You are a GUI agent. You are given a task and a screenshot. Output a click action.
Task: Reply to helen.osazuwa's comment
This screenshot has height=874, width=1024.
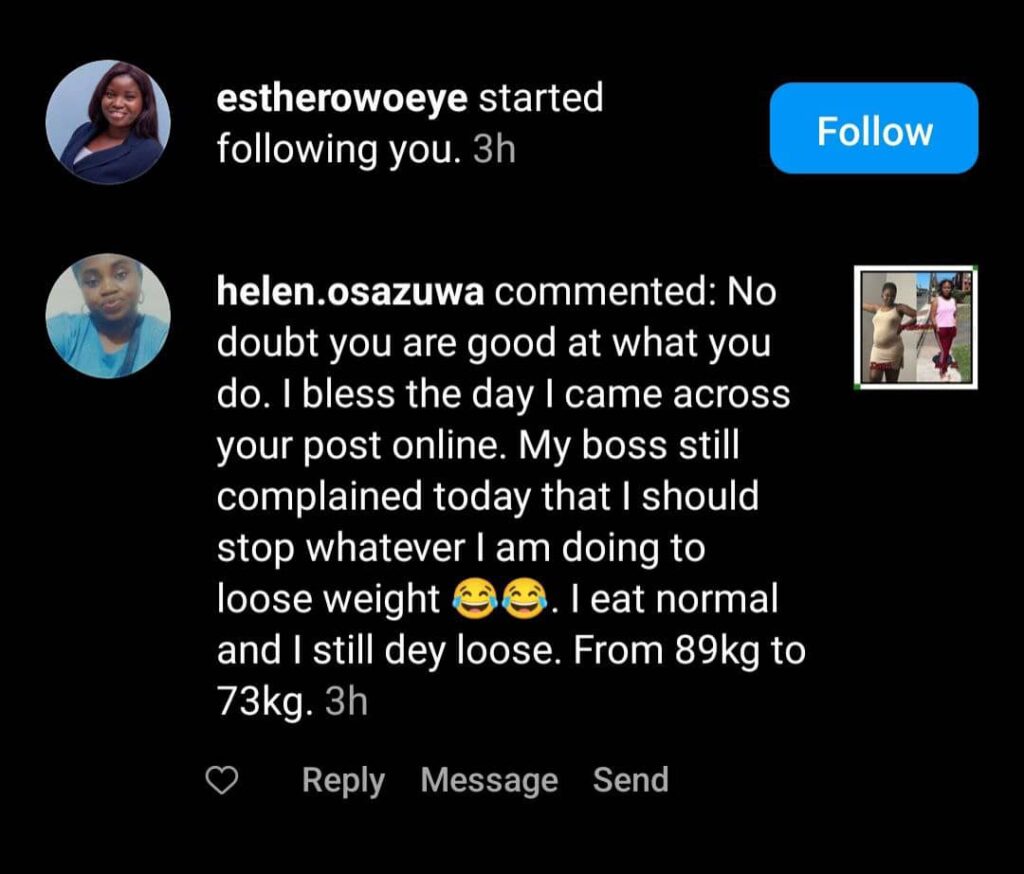(343, 781)
